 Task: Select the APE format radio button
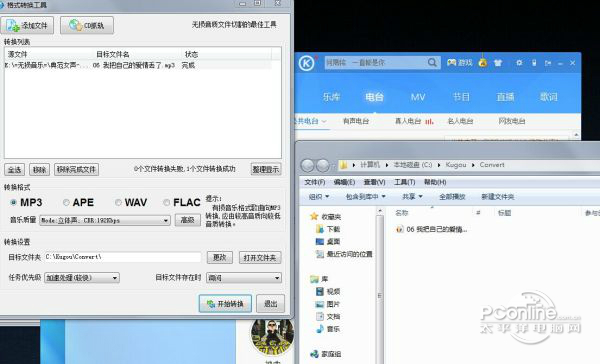click(x=66, y=202)
